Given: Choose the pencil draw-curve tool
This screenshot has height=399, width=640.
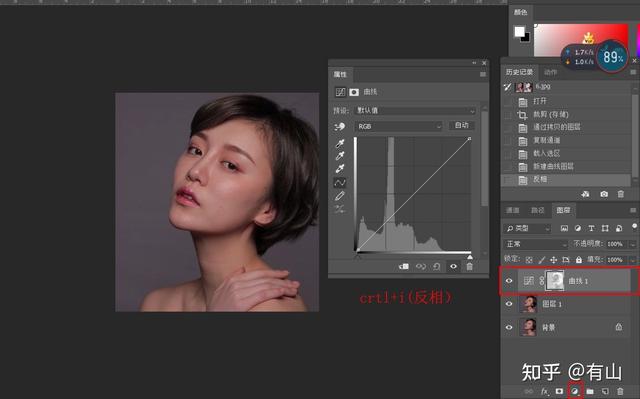Looking at the screenshot, I should [340, 196].
